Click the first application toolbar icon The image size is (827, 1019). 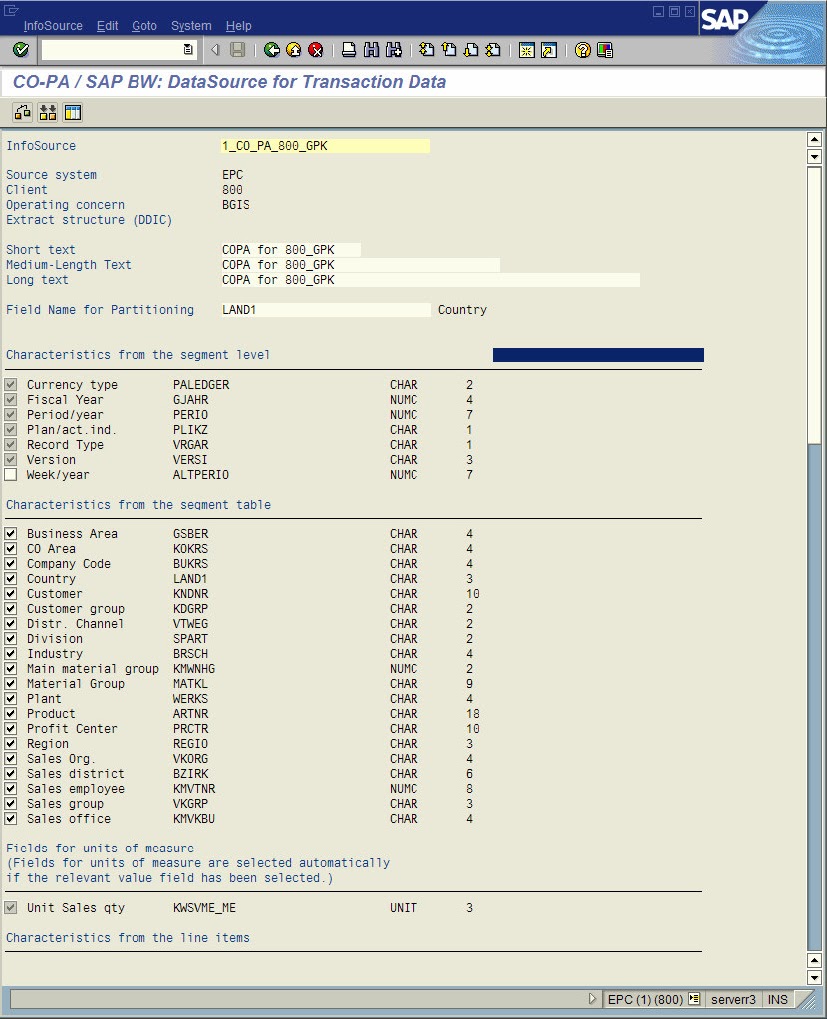pyautogui.click(x=23, y=112)
